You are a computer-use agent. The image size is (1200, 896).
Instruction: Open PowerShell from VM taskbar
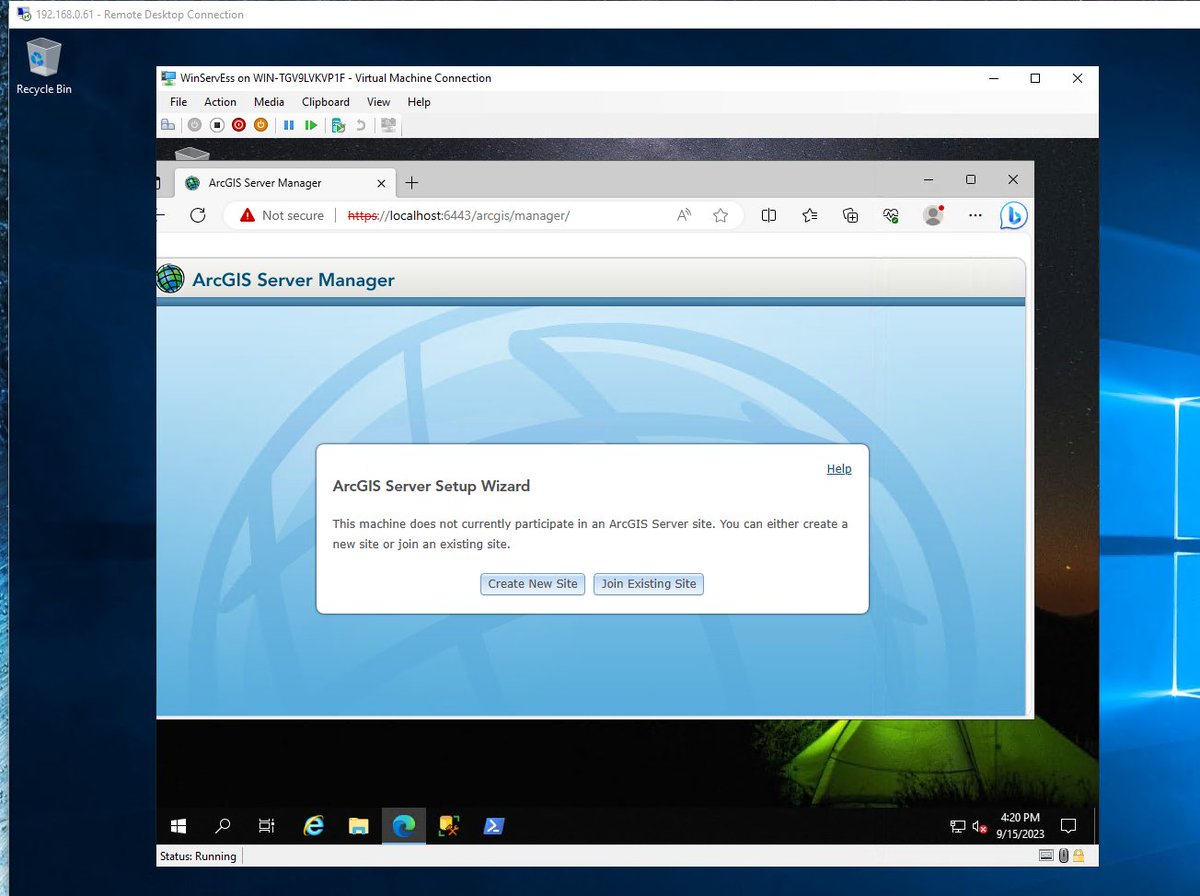[494, 826]
